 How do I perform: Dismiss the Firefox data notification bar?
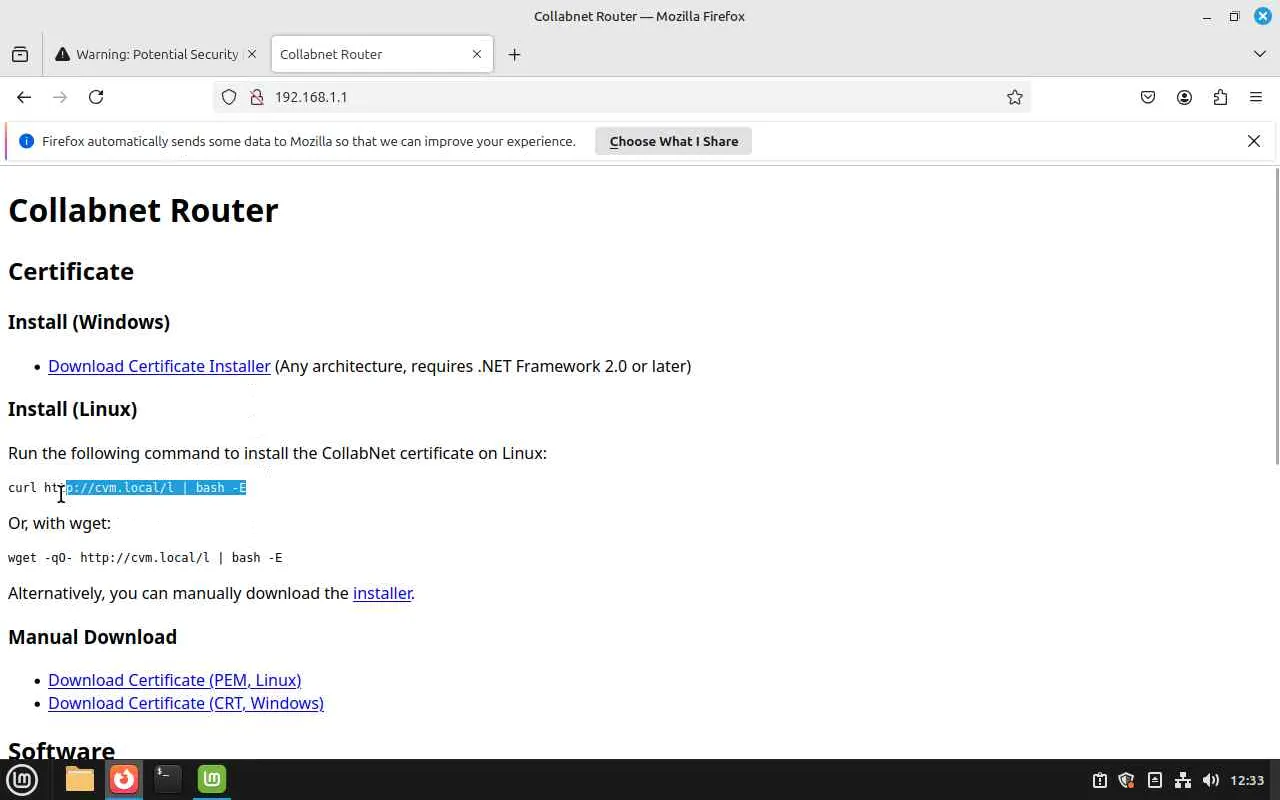(1254, 141)
